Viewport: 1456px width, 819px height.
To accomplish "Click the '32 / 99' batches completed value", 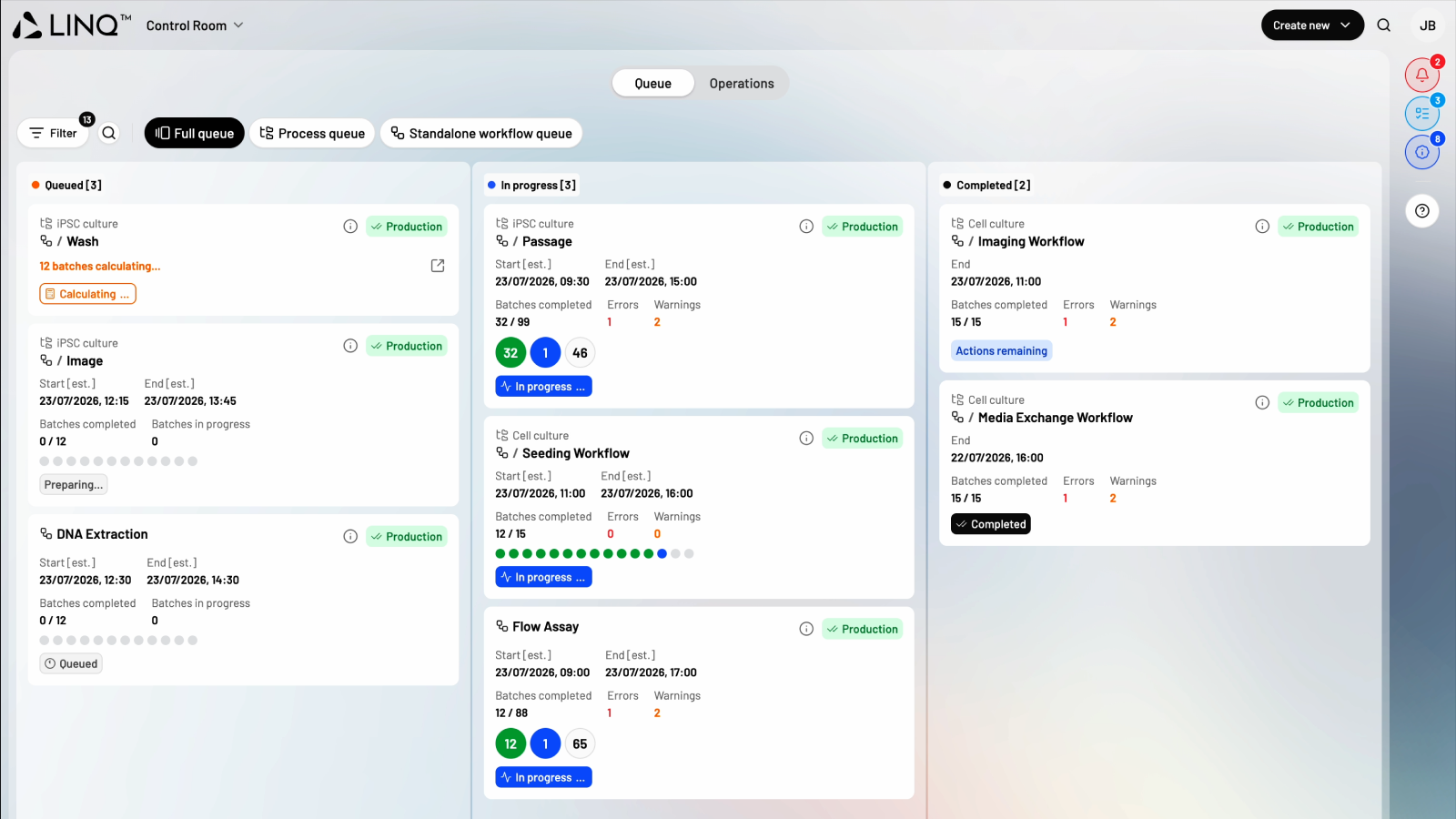I will pyautogui.click(x=512, y=322).
